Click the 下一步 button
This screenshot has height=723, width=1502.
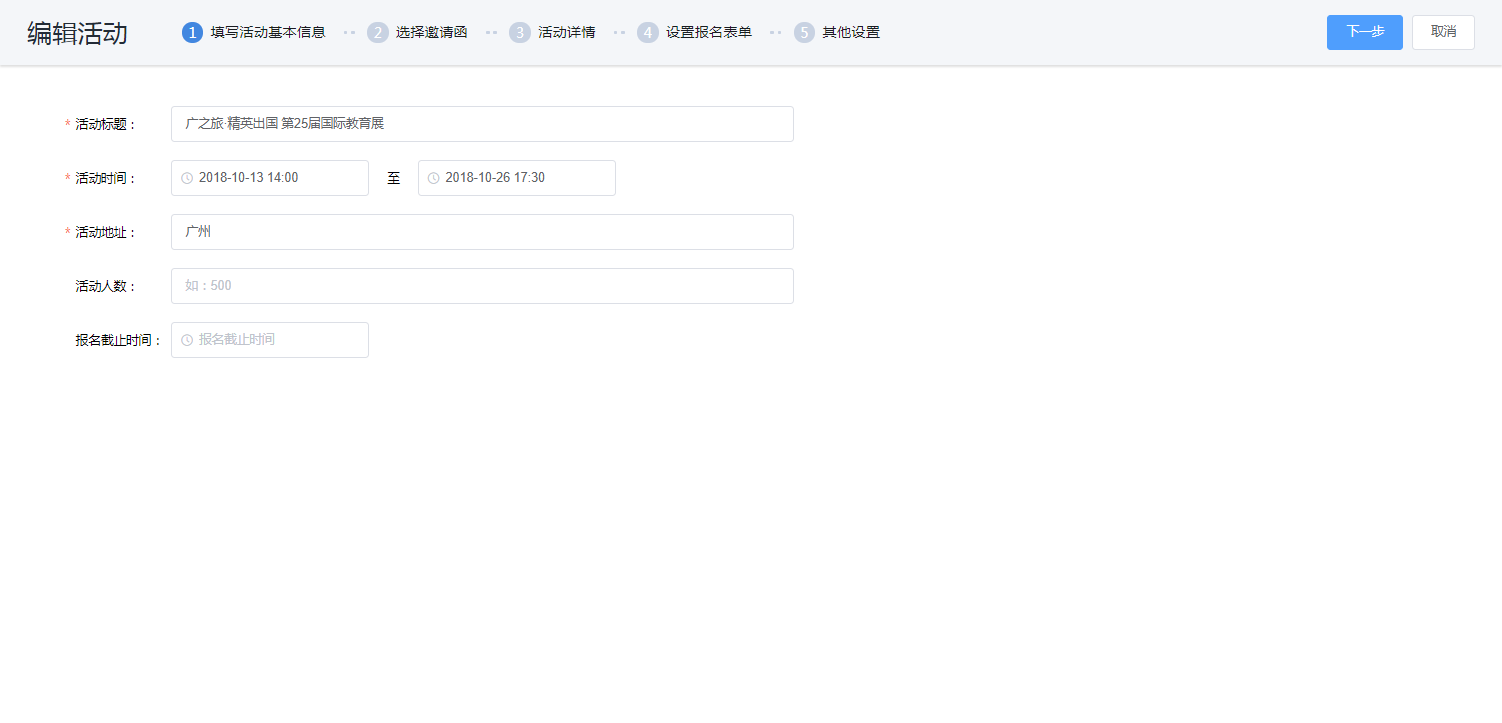(x=1364, y=32)
